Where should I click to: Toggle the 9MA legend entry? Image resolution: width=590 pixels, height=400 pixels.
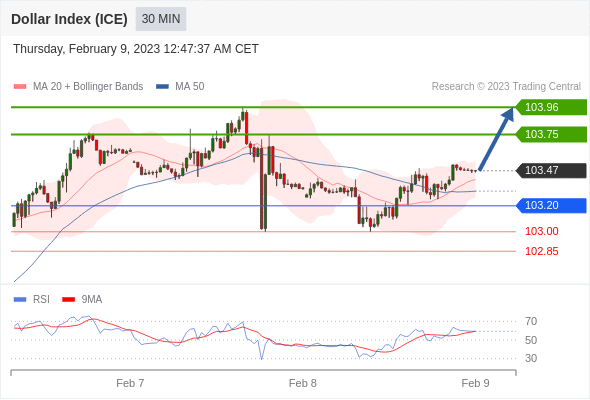[82, 300]
